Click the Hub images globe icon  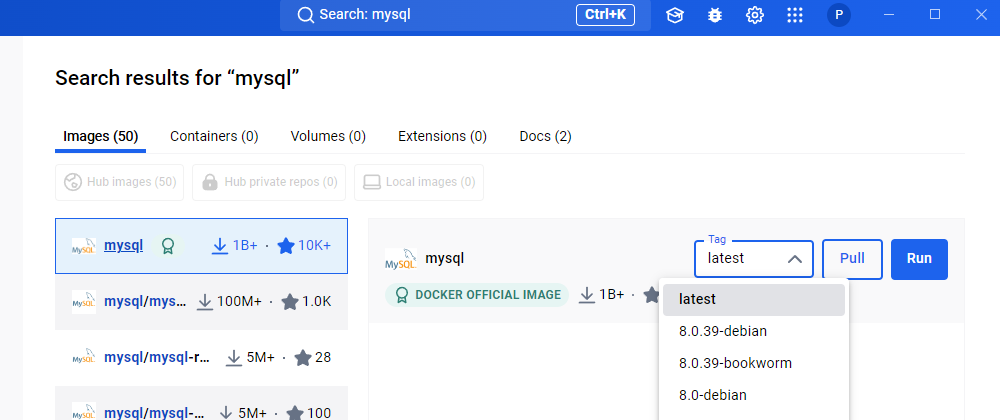(x=73, y=182)
